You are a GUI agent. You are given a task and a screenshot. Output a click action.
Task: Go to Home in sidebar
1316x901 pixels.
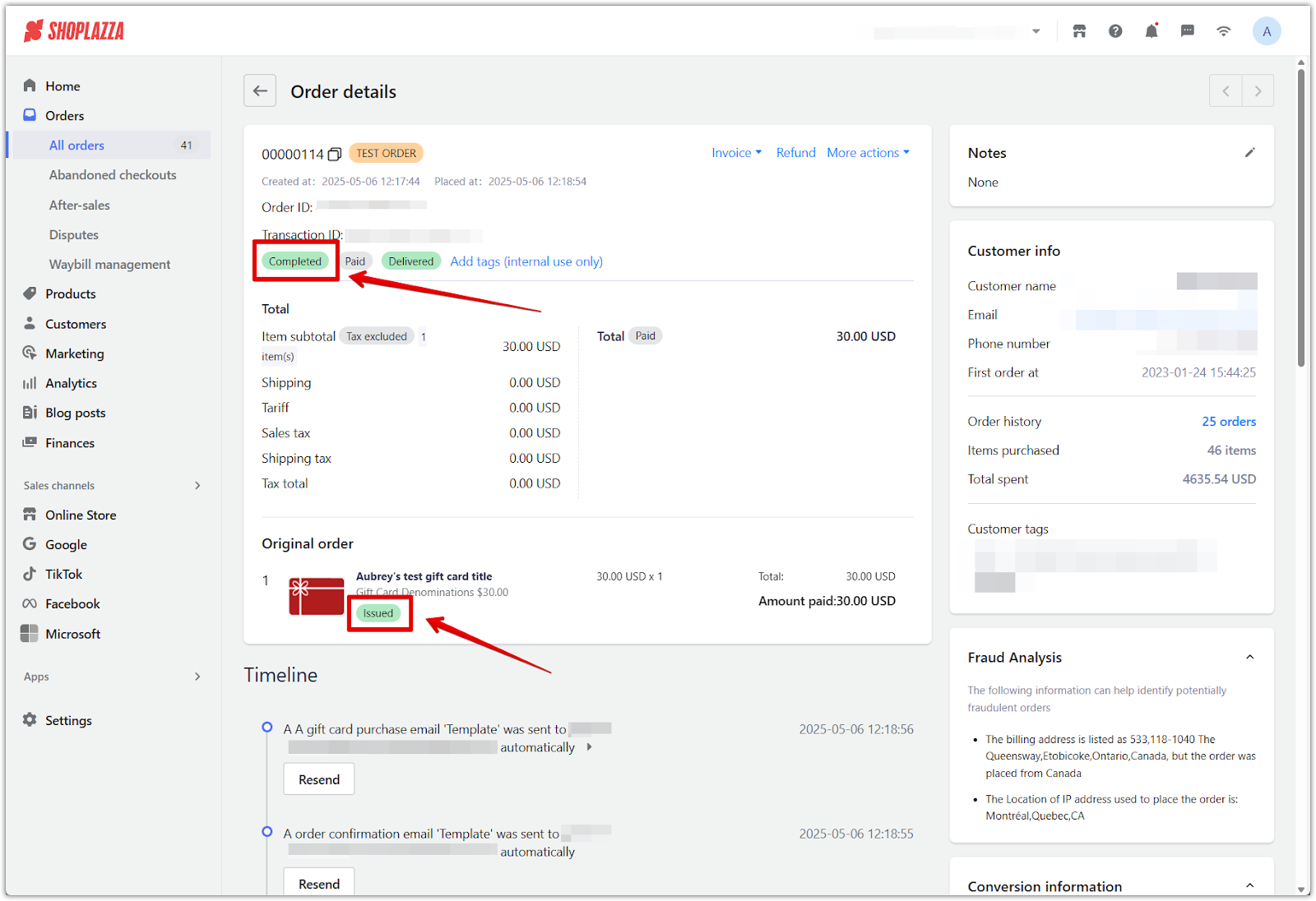[x=63, y=85]
